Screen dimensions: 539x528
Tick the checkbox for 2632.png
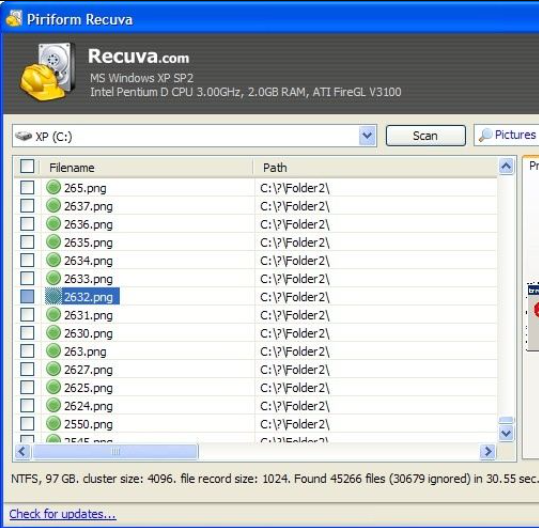[27, 296]
